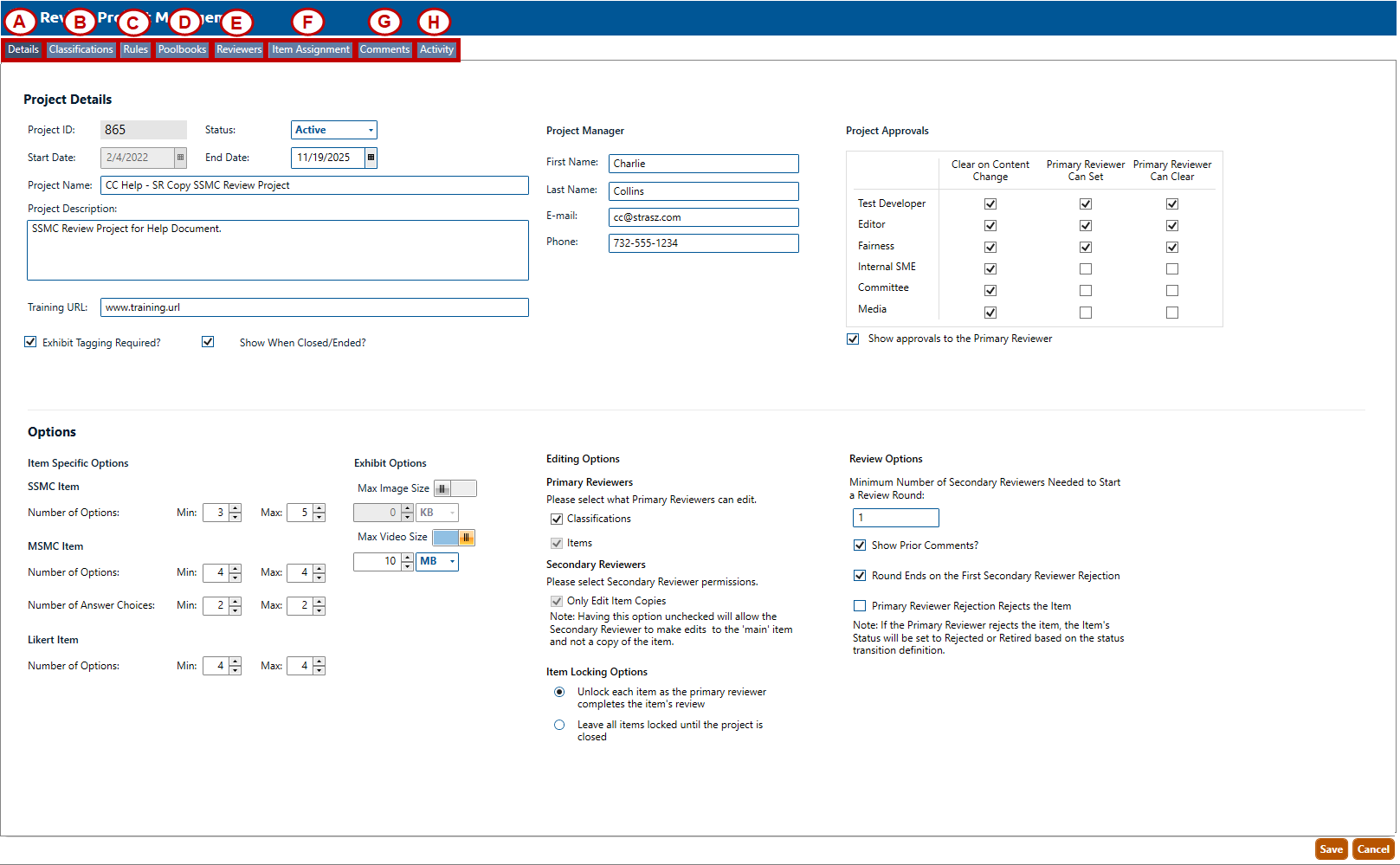
Task: Increase Max Video Size value spinner
Action: (407, 557)
